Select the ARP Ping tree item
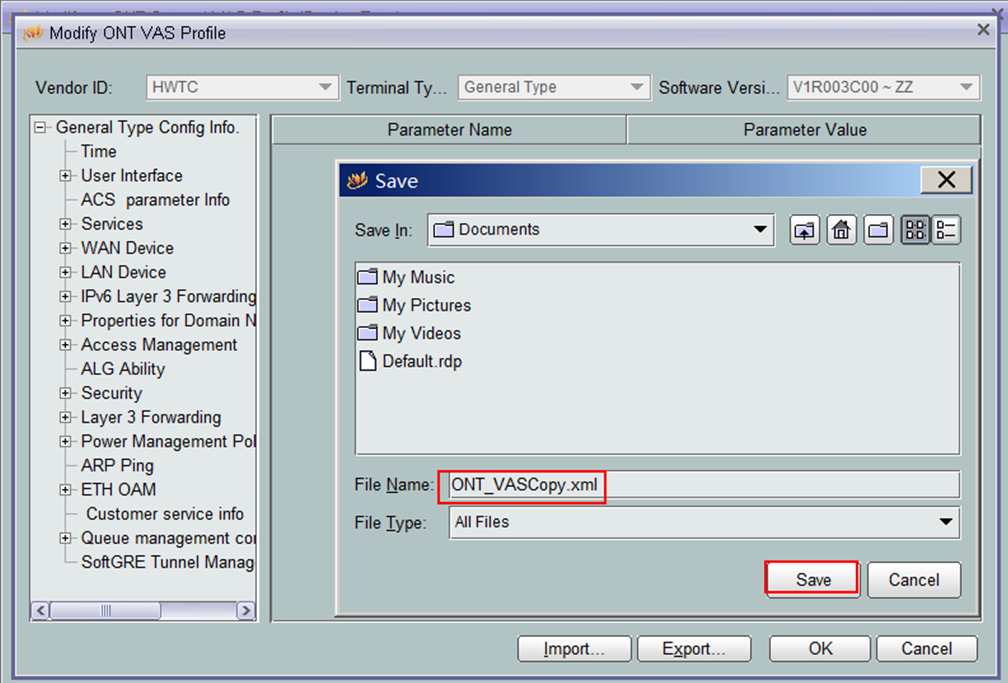 [117, 466]
